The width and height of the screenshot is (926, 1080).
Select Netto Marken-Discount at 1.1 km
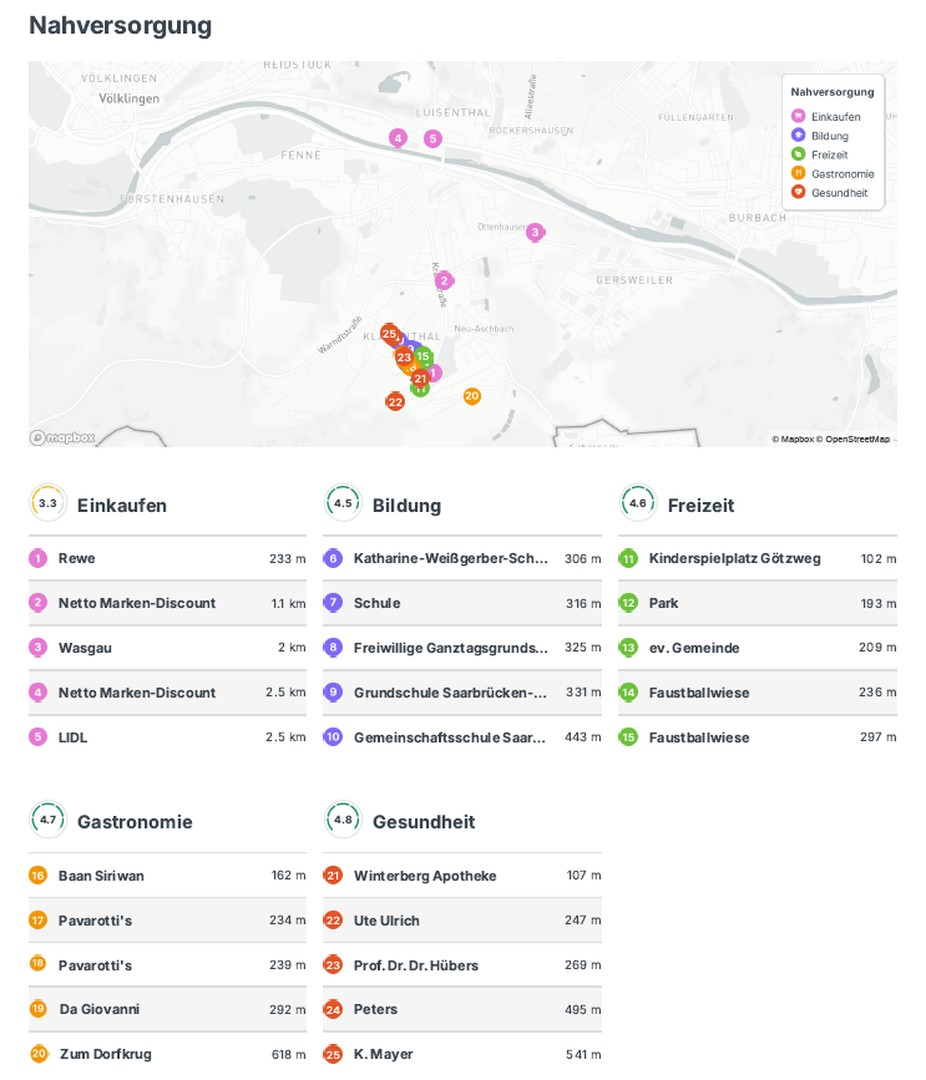click(x=167, y=603)
